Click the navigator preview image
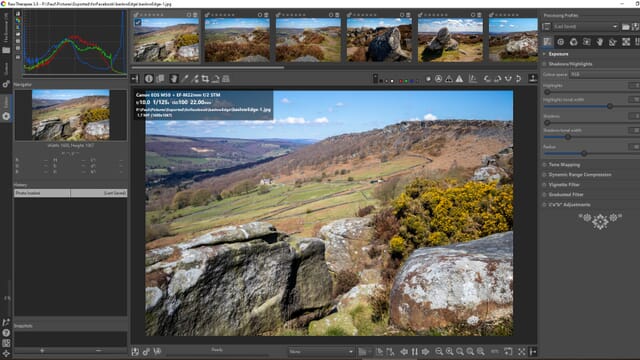 click(x=71, y=115)
